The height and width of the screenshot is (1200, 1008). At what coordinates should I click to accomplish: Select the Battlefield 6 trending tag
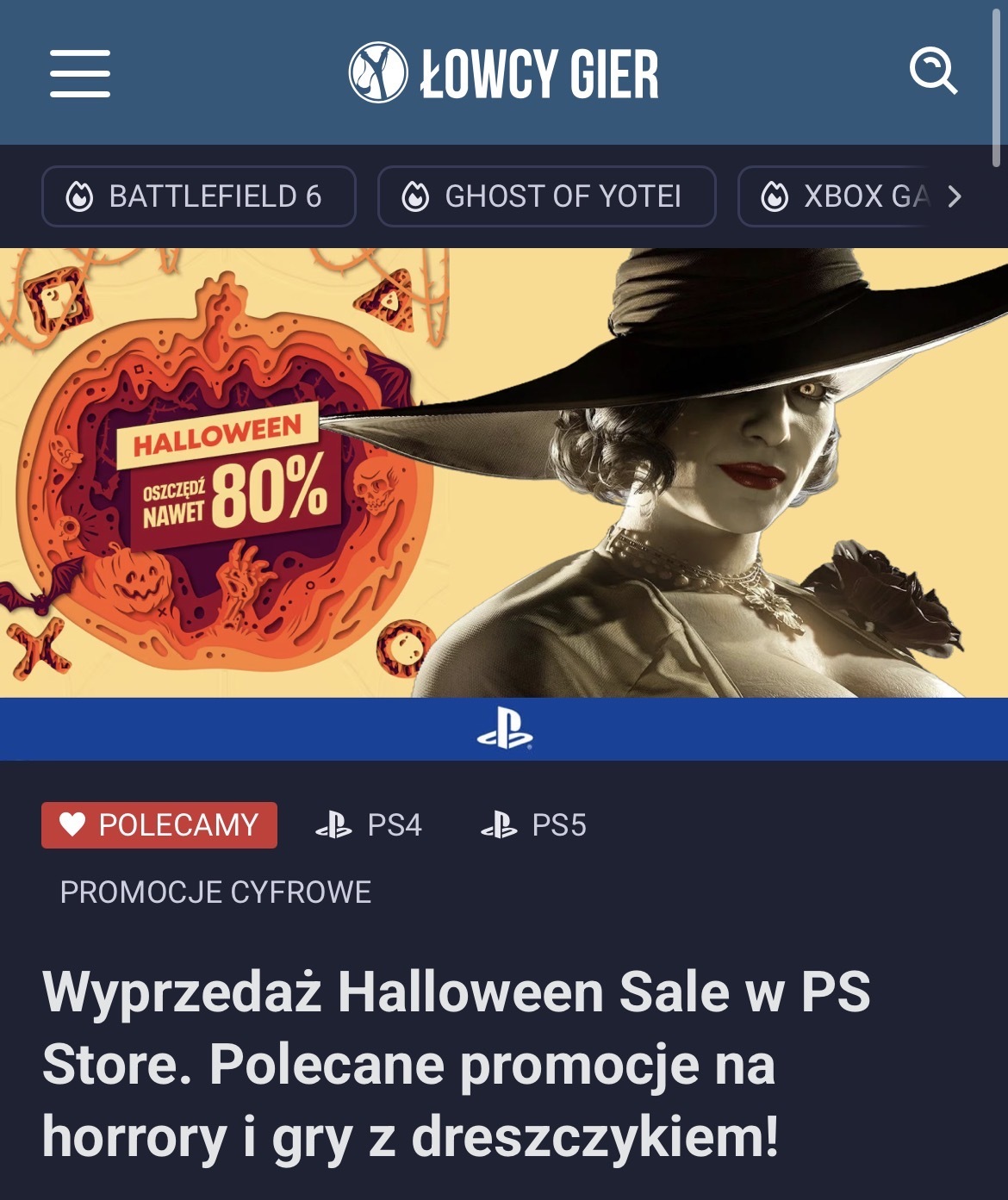199,196
